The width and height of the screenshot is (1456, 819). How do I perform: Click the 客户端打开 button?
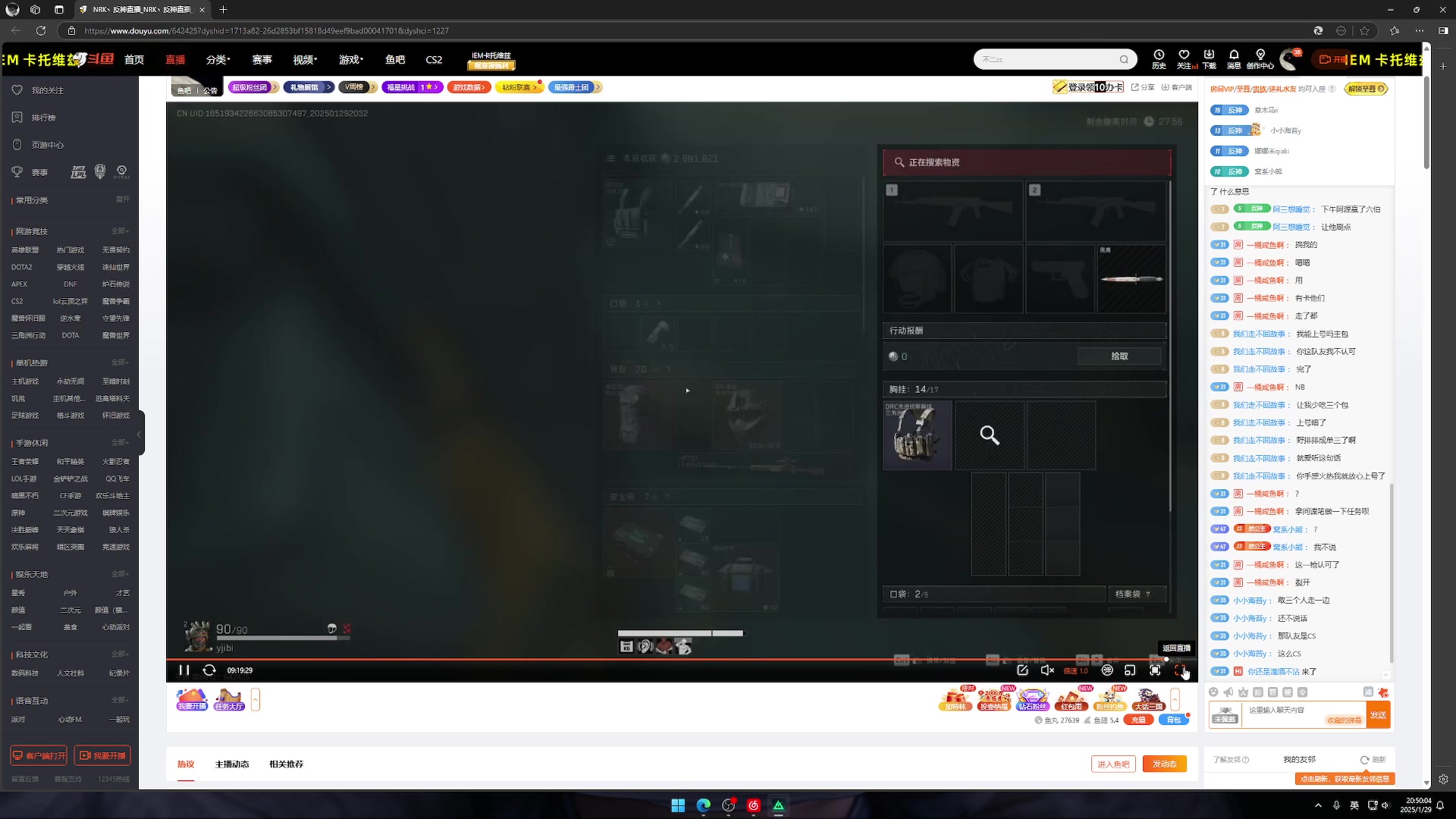pos(39,755)
